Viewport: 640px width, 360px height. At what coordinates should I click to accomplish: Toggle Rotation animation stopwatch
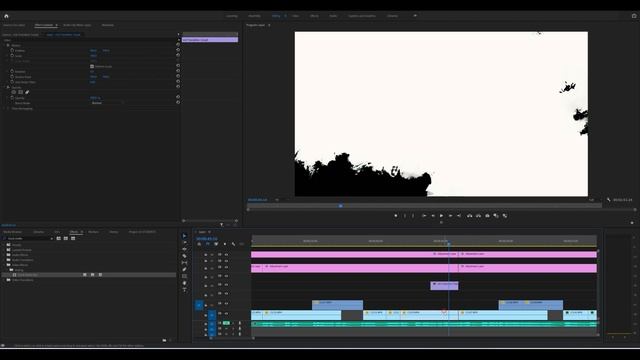12,71
